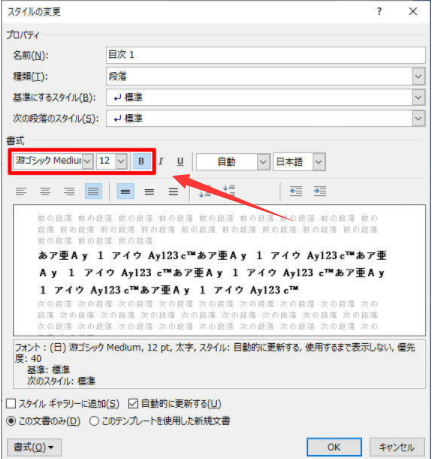Expand the 基準にするスタイル dropdown
Viewport: 432px width, 459px height.
[418, 97]
